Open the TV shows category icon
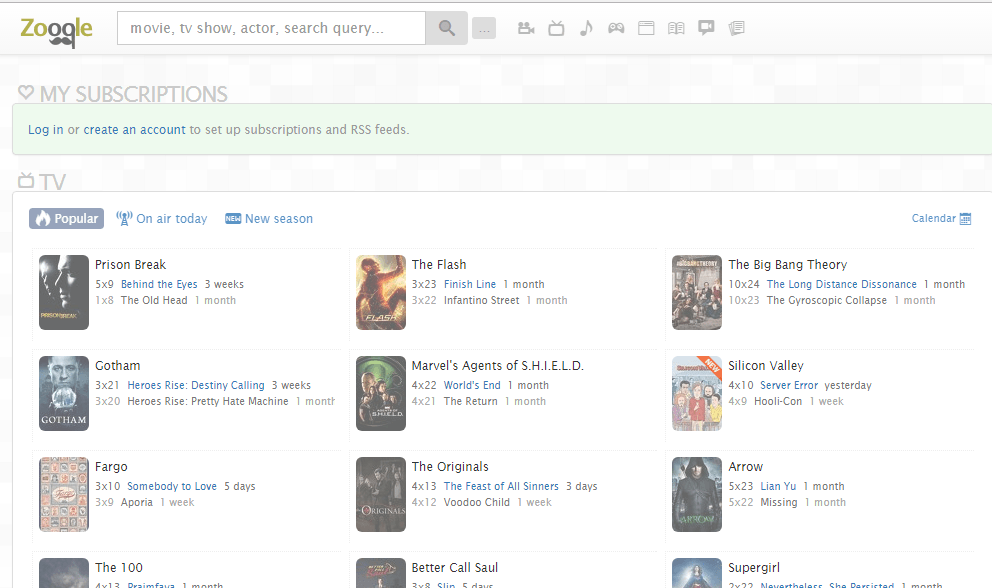The height and width of the screenshot is (588, 992). [556, 28]
